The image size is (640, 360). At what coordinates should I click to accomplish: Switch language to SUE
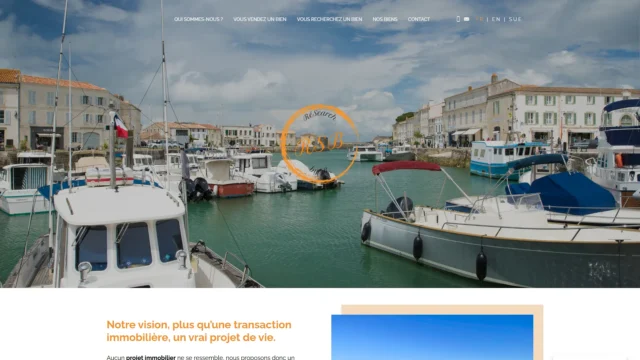[x=515, y=19]
